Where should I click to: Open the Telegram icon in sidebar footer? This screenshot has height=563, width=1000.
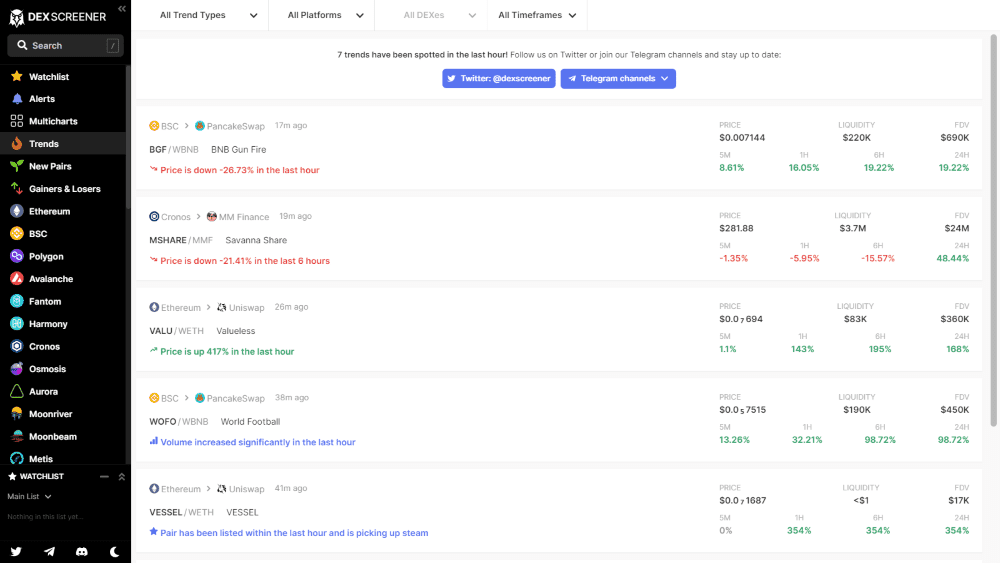[x=49, y=552]
